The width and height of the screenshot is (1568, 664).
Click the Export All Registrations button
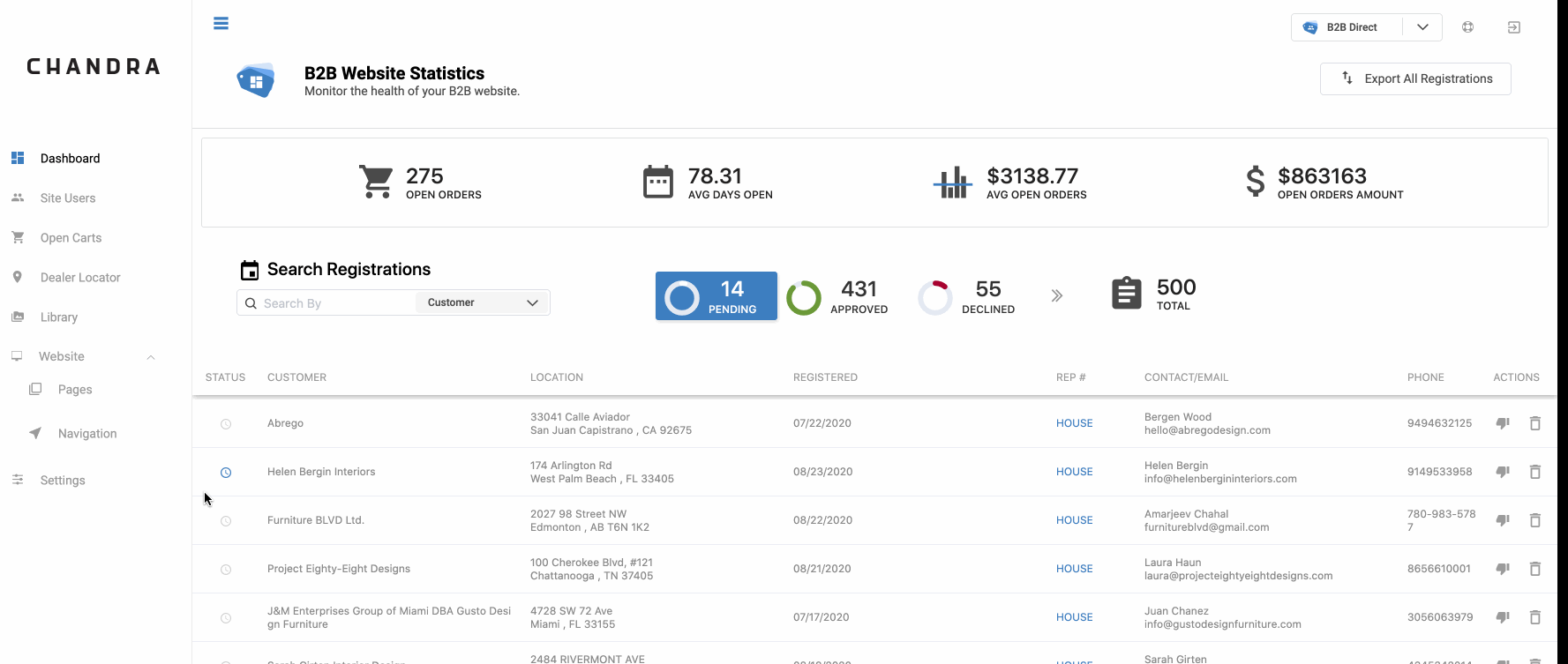coord(1415,78)
